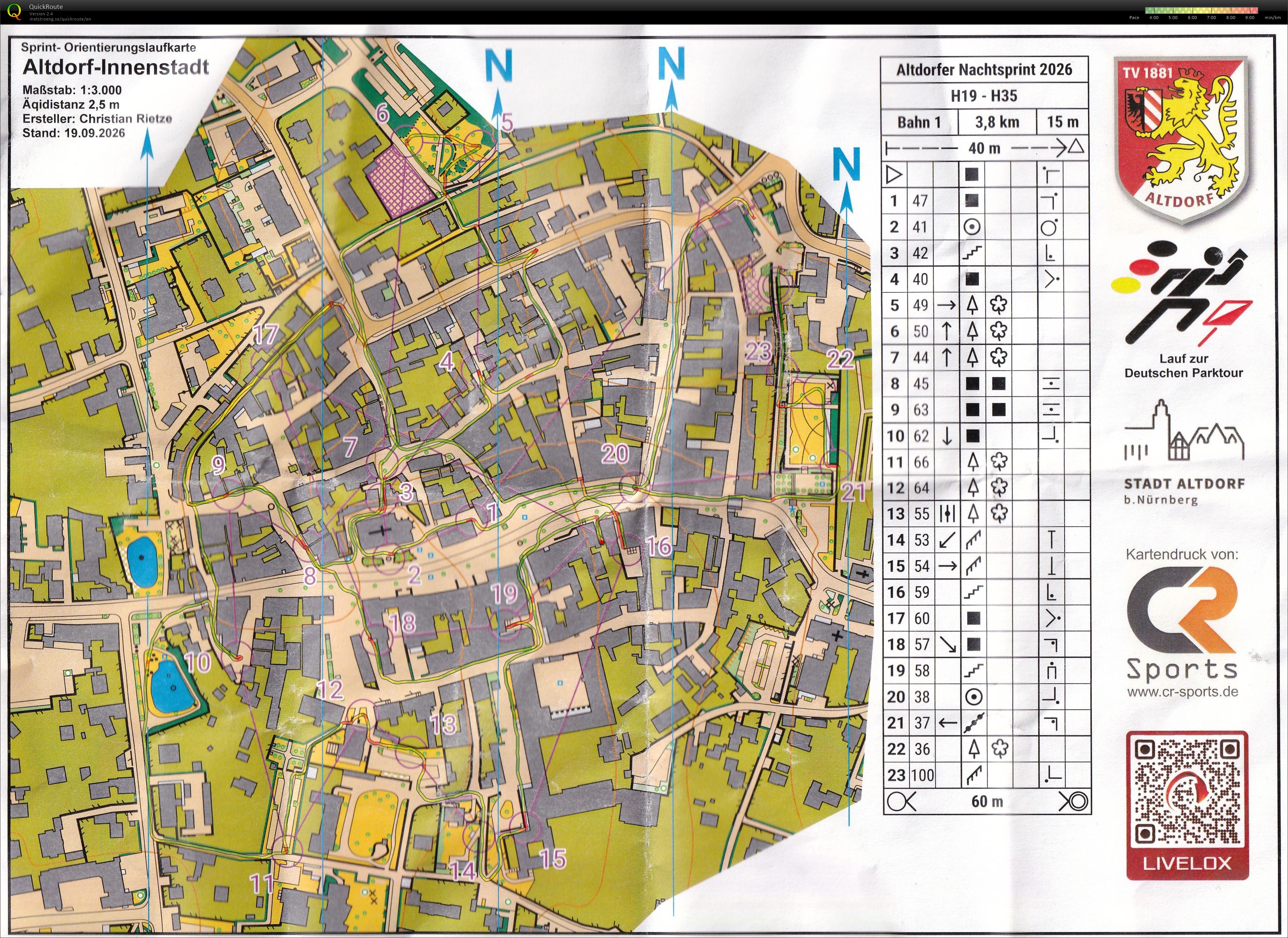Select the Altdorf-Innenstadt map title
This screenshot has height=938, width=1288.
click(x=116, y=68)
